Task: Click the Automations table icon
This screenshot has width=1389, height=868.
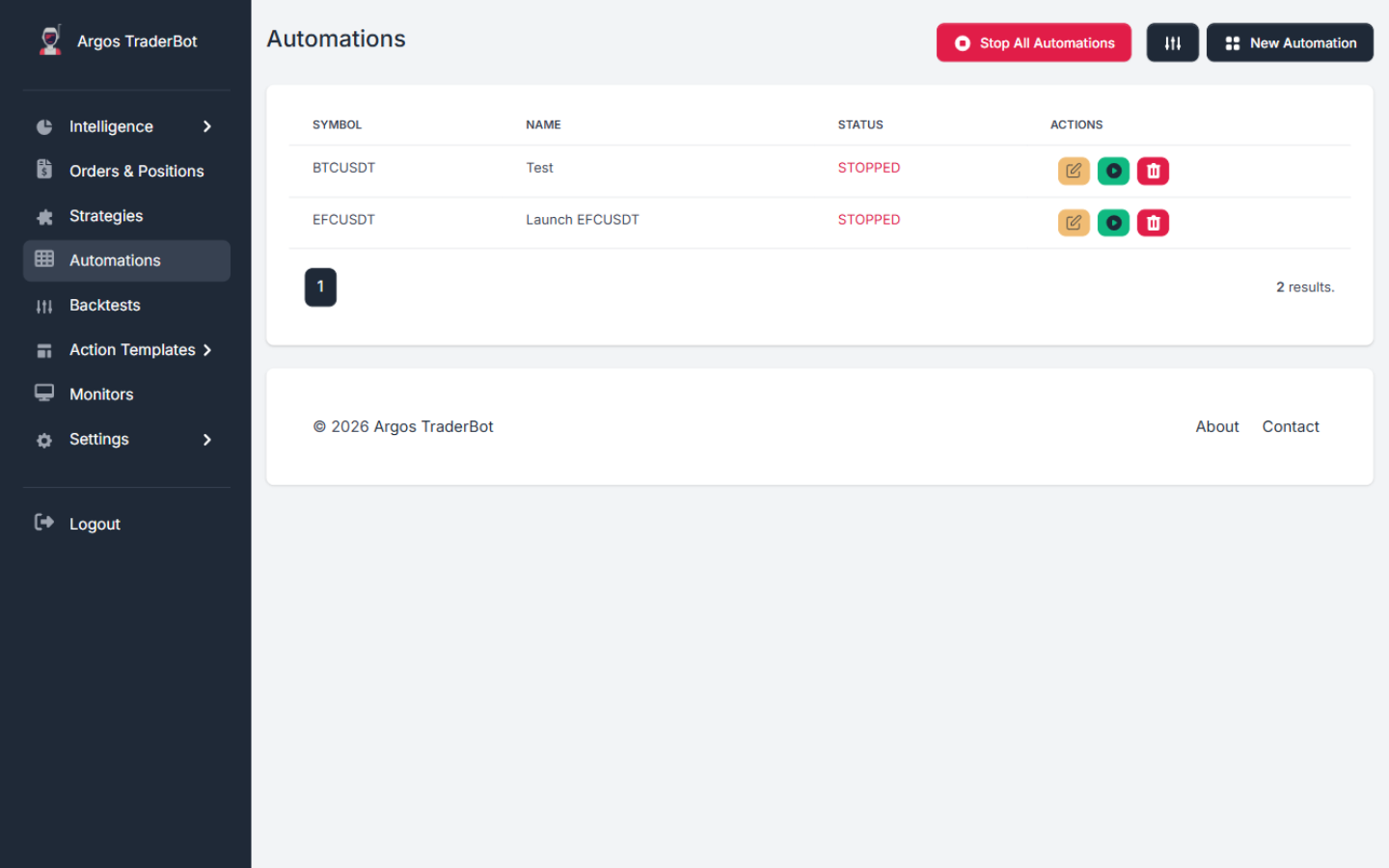Action: pyautogui.click(x=44, y=259)
